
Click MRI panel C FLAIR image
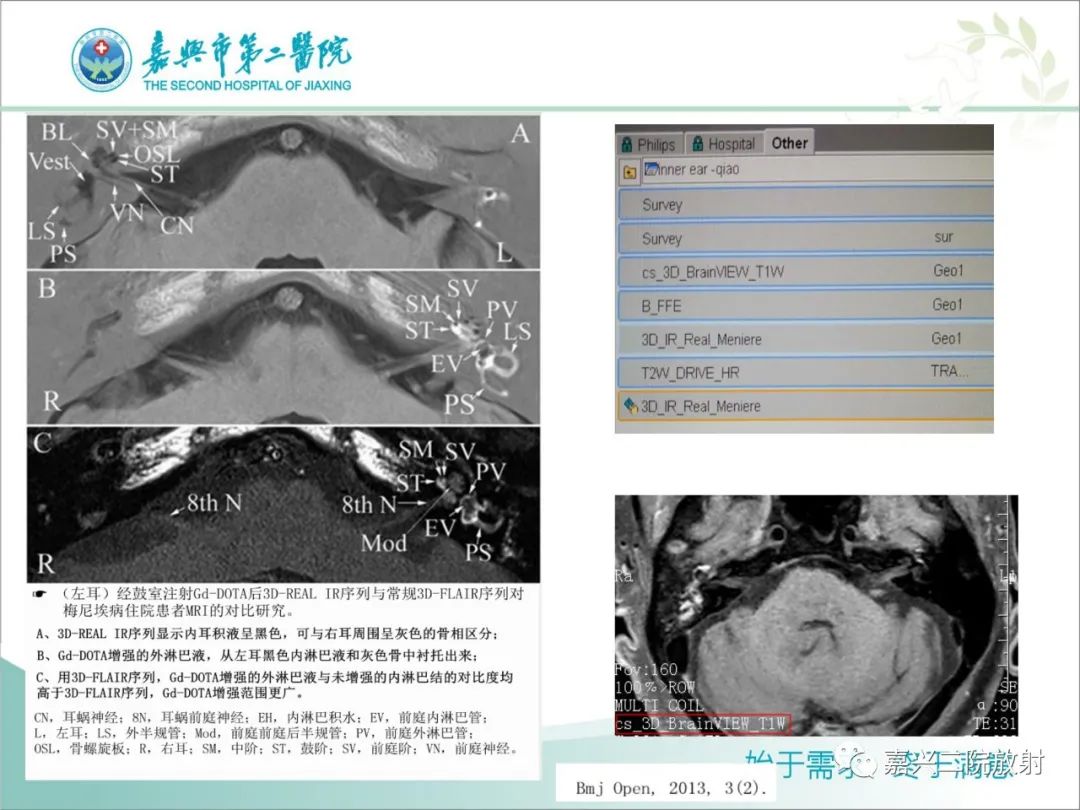[283, 504]
